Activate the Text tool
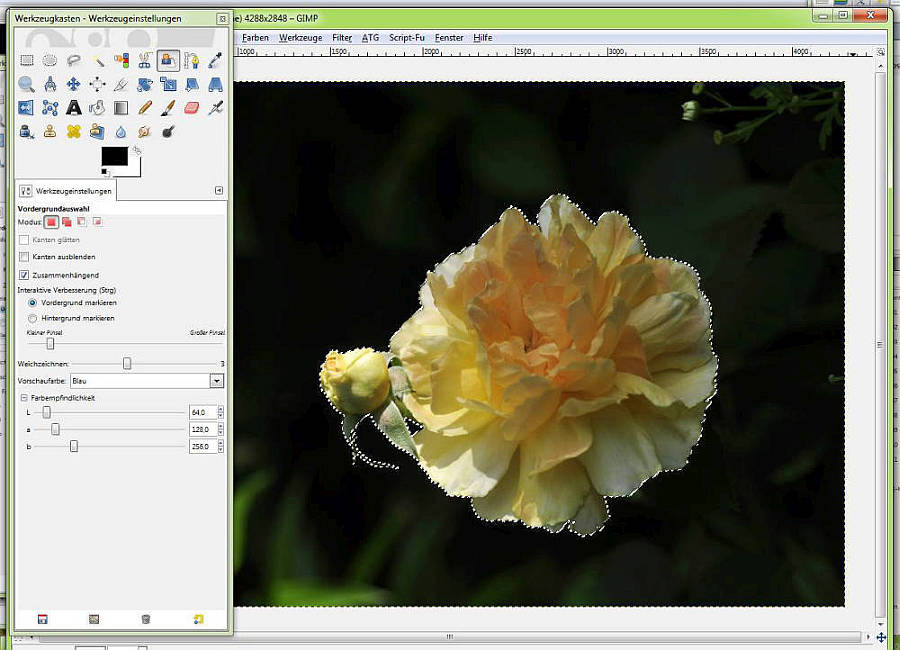This screenshot has width=900, height=650. (74, 108)
